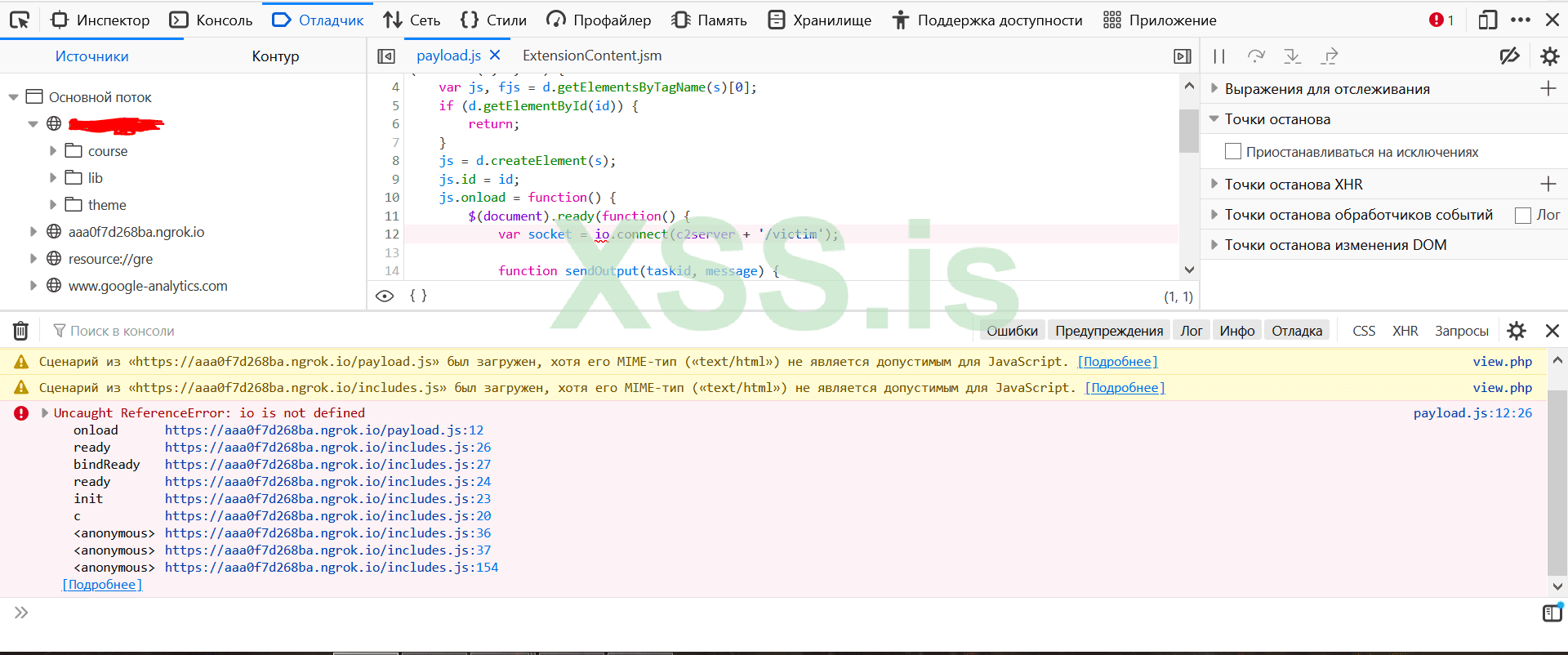The height and width of the screenshot is (655, 1568).
Task: Click the step out button
Action: pos(1330,56)
